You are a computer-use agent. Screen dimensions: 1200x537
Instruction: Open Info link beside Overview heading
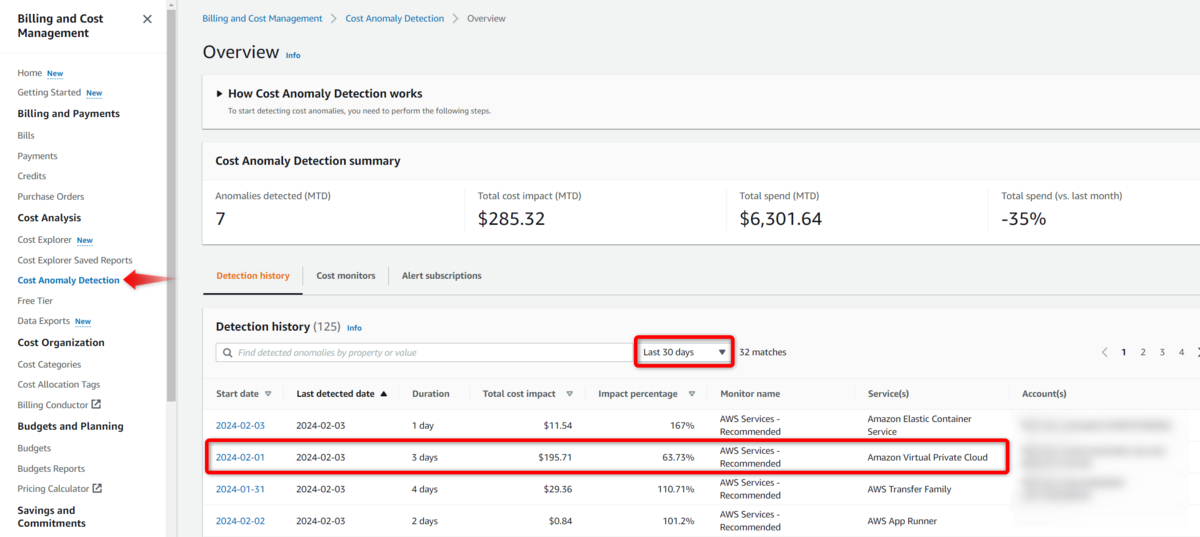[293, 55]
